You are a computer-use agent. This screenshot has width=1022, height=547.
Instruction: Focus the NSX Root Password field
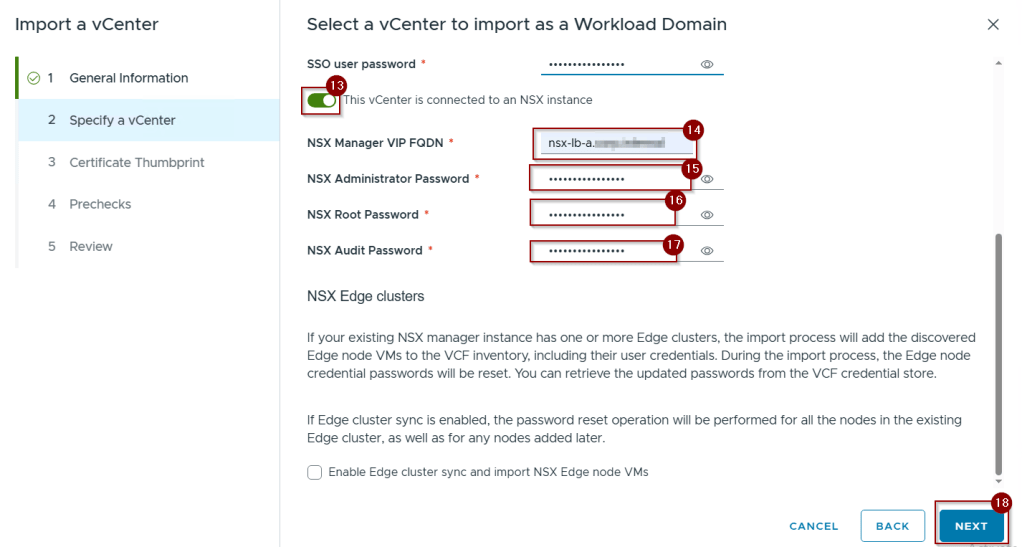tap(598, 215)
